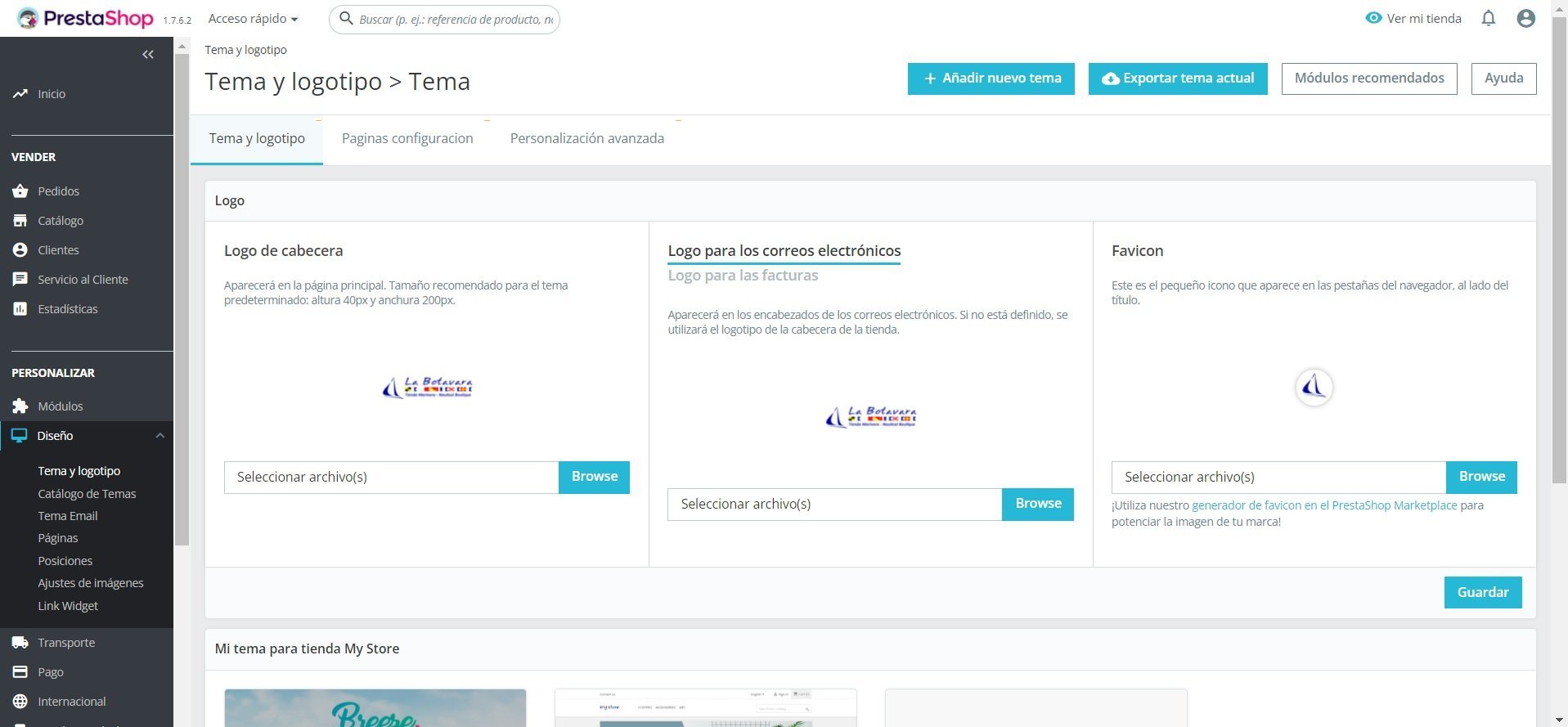Viewport: 1568px width, 727px height.
Task: Collapse the sidebar with double-chevron icon
Action: 148,55
